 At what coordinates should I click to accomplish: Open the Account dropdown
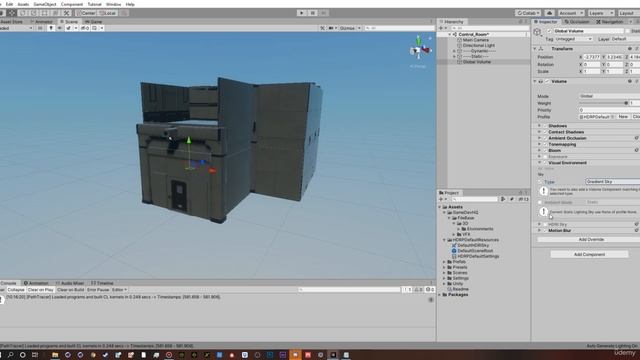click(x=571, y=13)
